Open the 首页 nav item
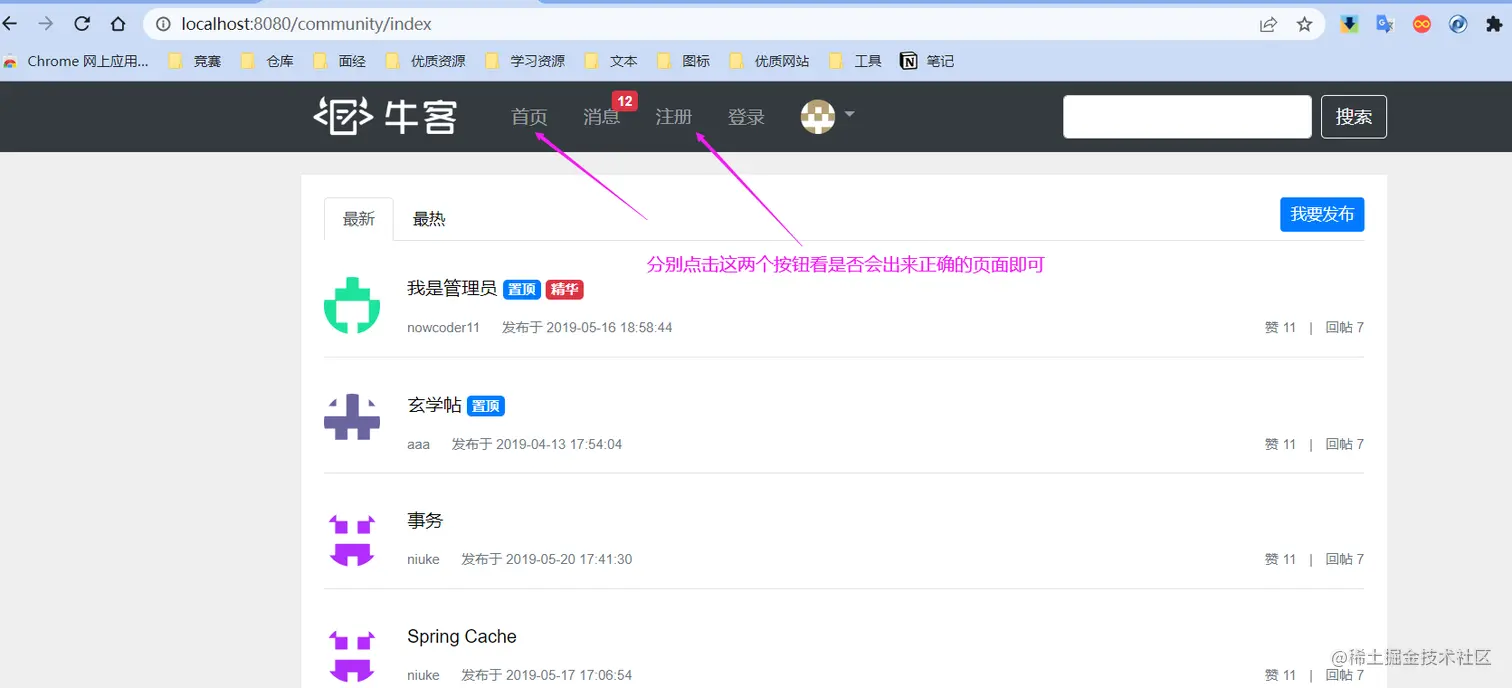Image resolution: width=1512 pixels, height=688 pixels. pos(529,117)
